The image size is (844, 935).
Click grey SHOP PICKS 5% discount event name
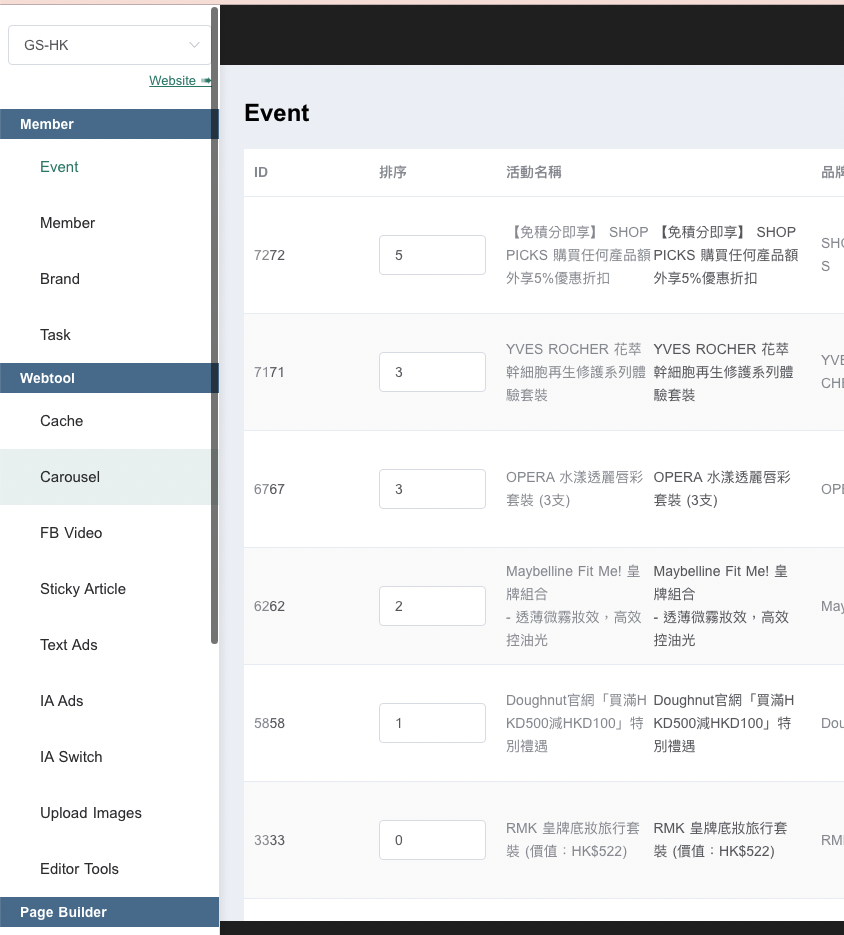coord(577,255)
